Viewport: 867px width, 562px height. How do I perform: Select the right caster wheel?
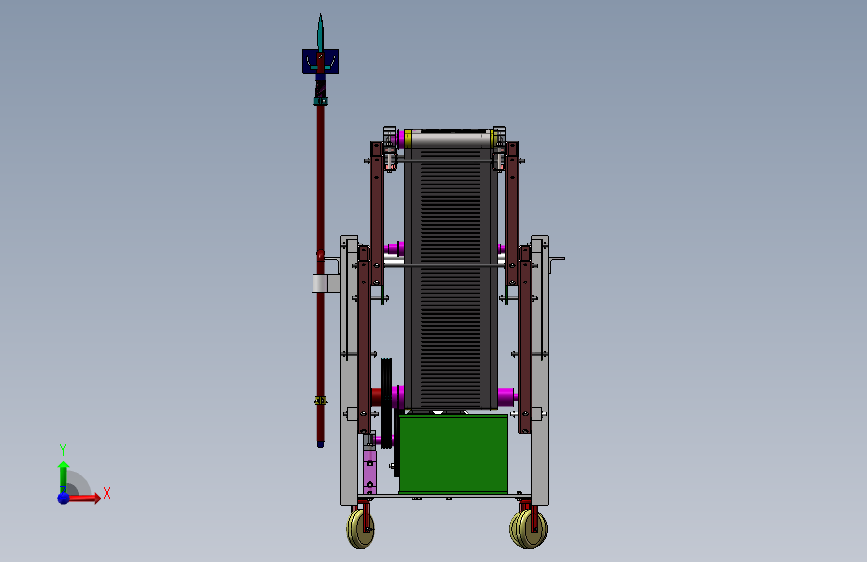click(x=529, y=529)
